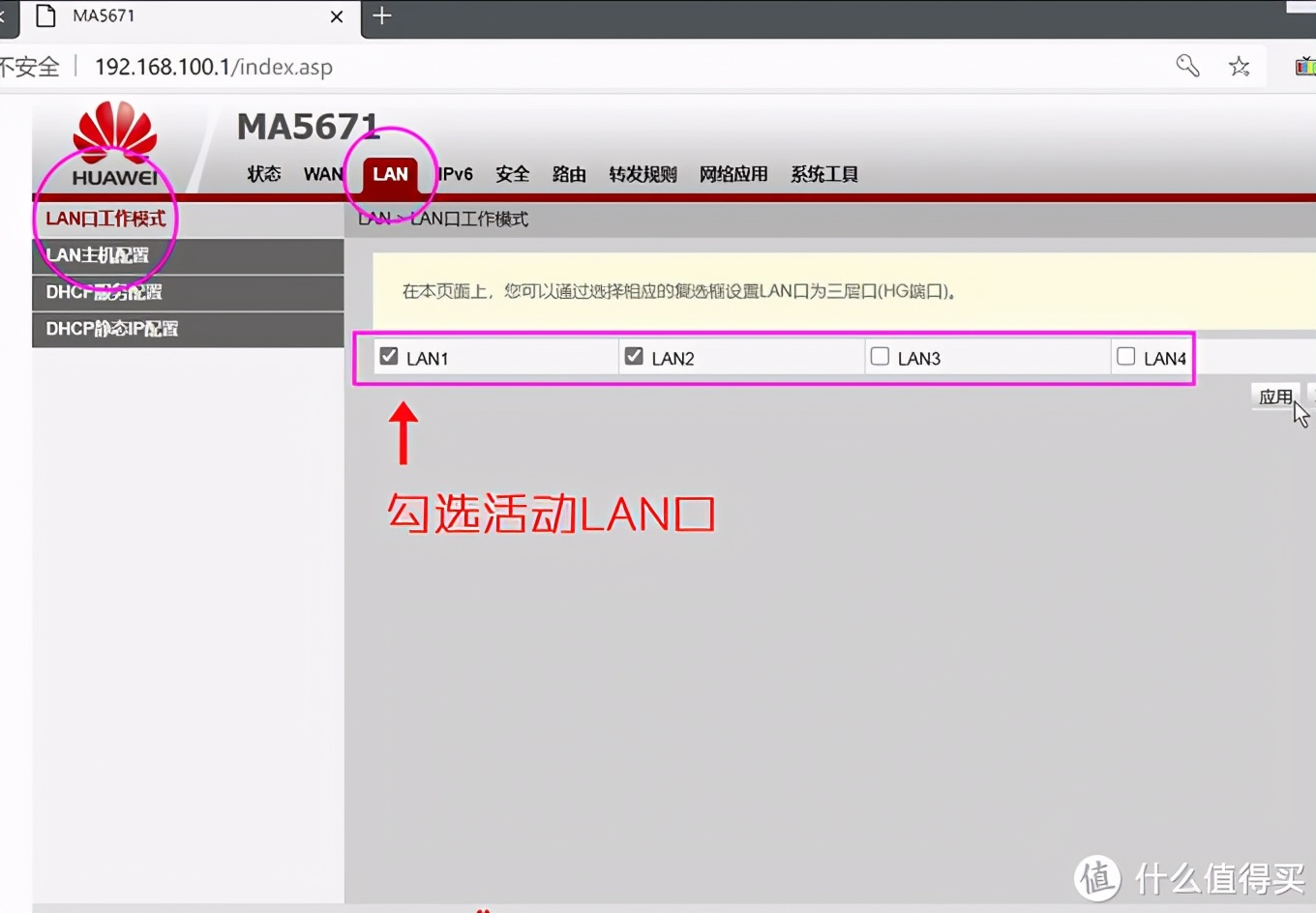Screen dimensions: 1316x913
Task: Click the Huawei logo
Action: pyautogui.click(x=115, y=143)
